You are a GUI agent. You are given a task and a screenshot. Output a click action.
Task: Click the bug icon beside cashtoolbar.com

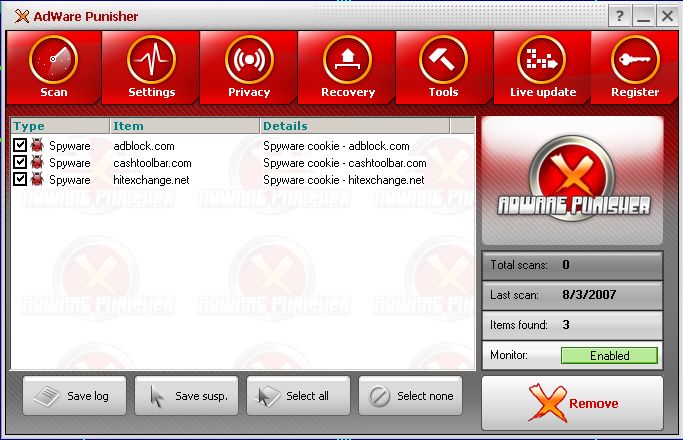coord(37,162)
